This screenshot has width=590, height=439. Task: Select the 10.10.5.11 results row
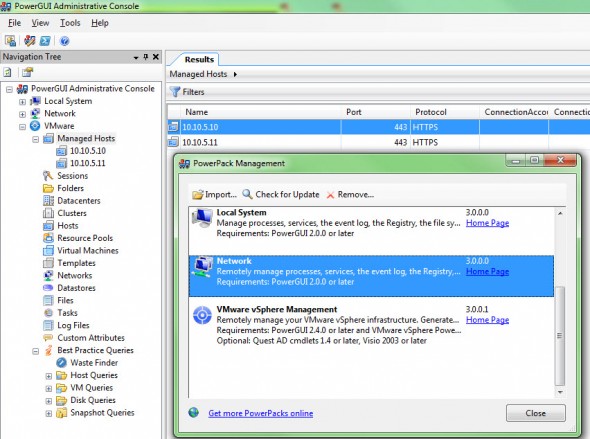pos(378,142)
